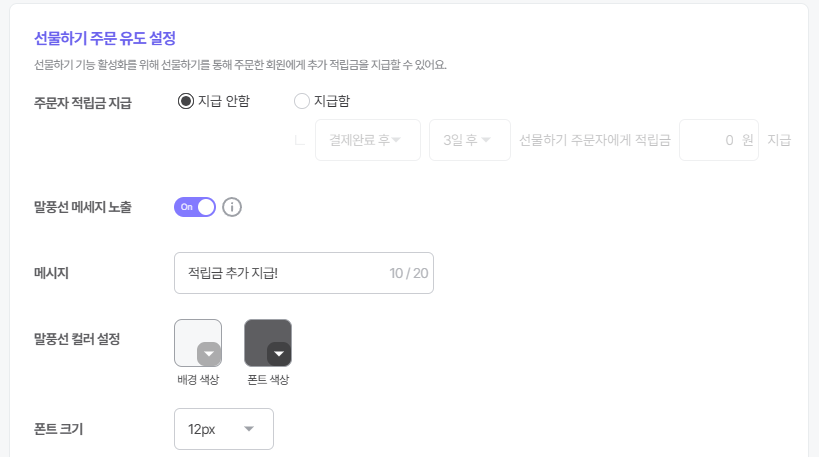Open the 배경 색상 swatch arrow icon
This screenshot has height=457, width=819.
[209, 354]
